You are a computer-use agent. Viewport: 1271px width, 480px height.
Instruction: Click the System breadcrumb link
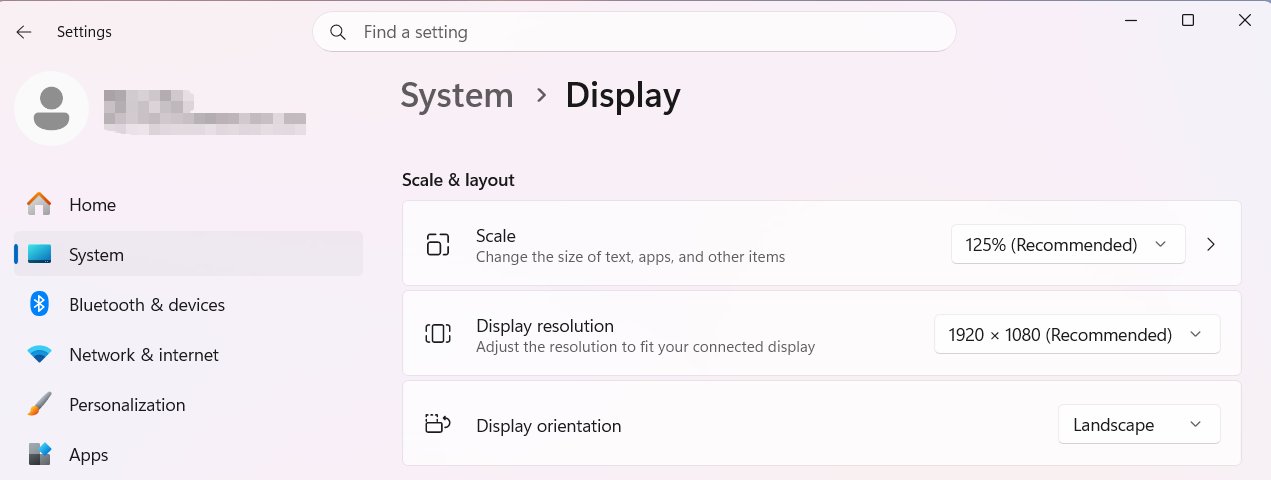(x=457, y=95)
